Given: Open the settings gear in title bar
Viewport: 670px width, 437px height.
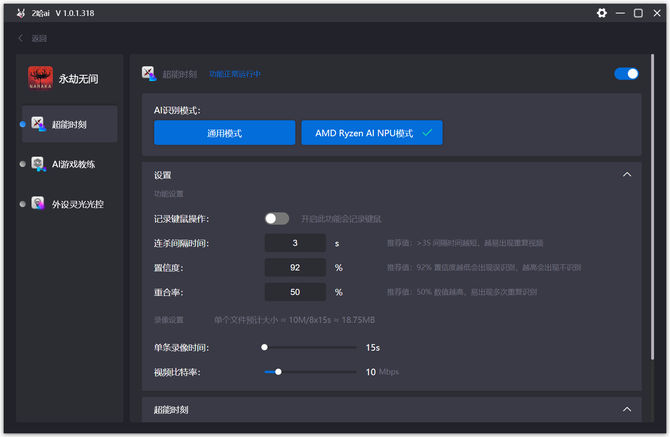Looking at the screenshot, I should coord(602,13).
